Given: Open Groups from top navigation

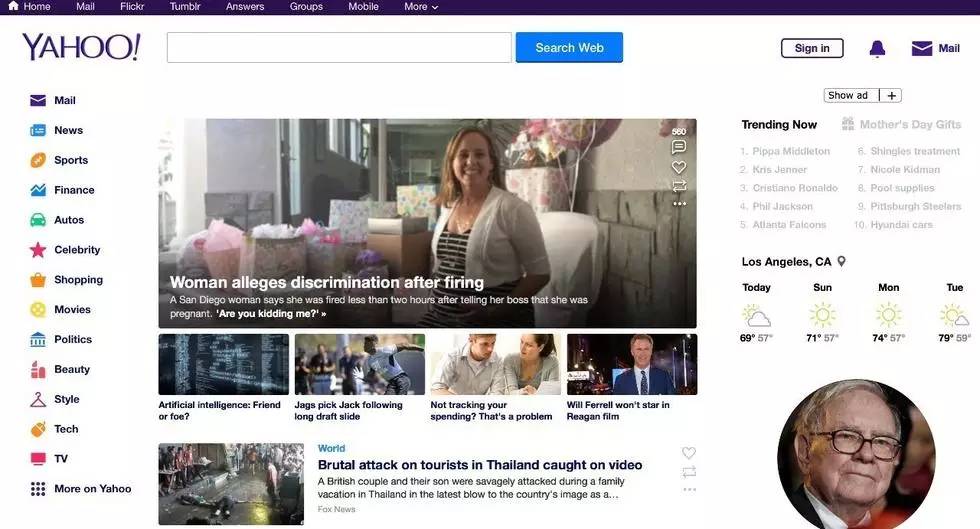Looking at the screenshot, I should 306,7.
